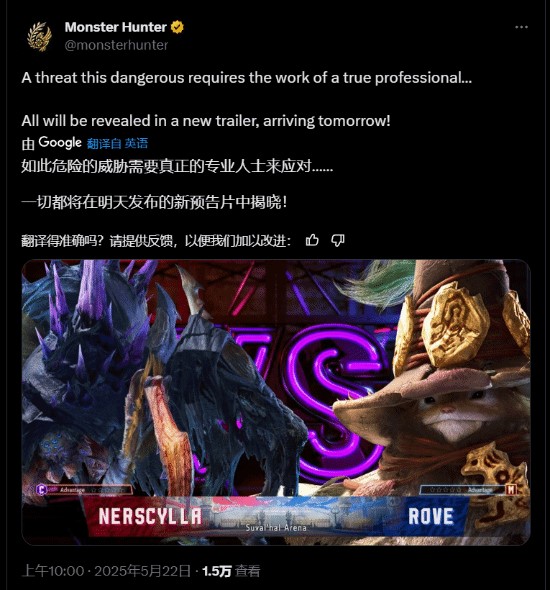Click the English tweet text
Screen dimensions: 550x590
(x=247, y=99)
